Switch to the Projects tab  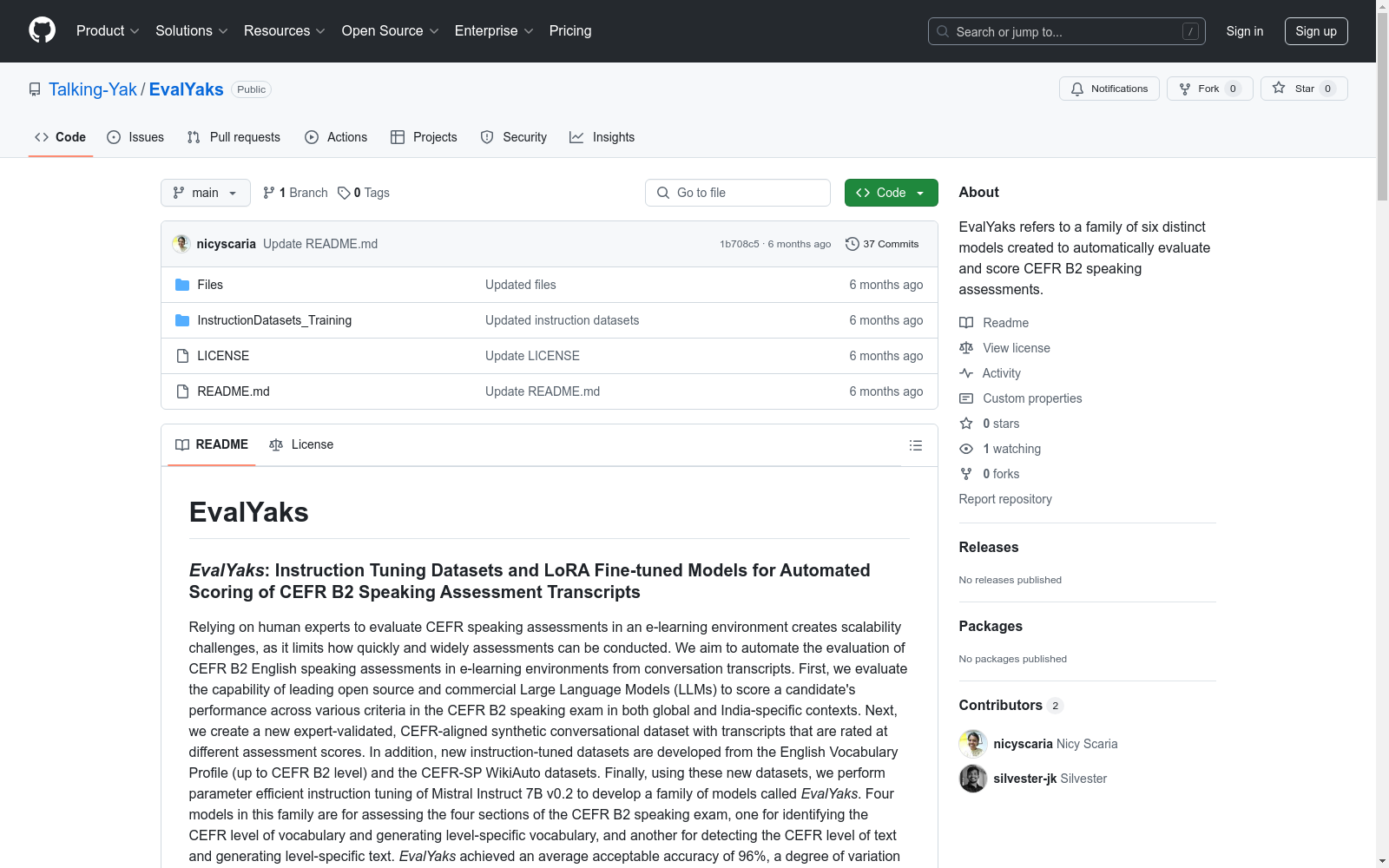[424, 137]
